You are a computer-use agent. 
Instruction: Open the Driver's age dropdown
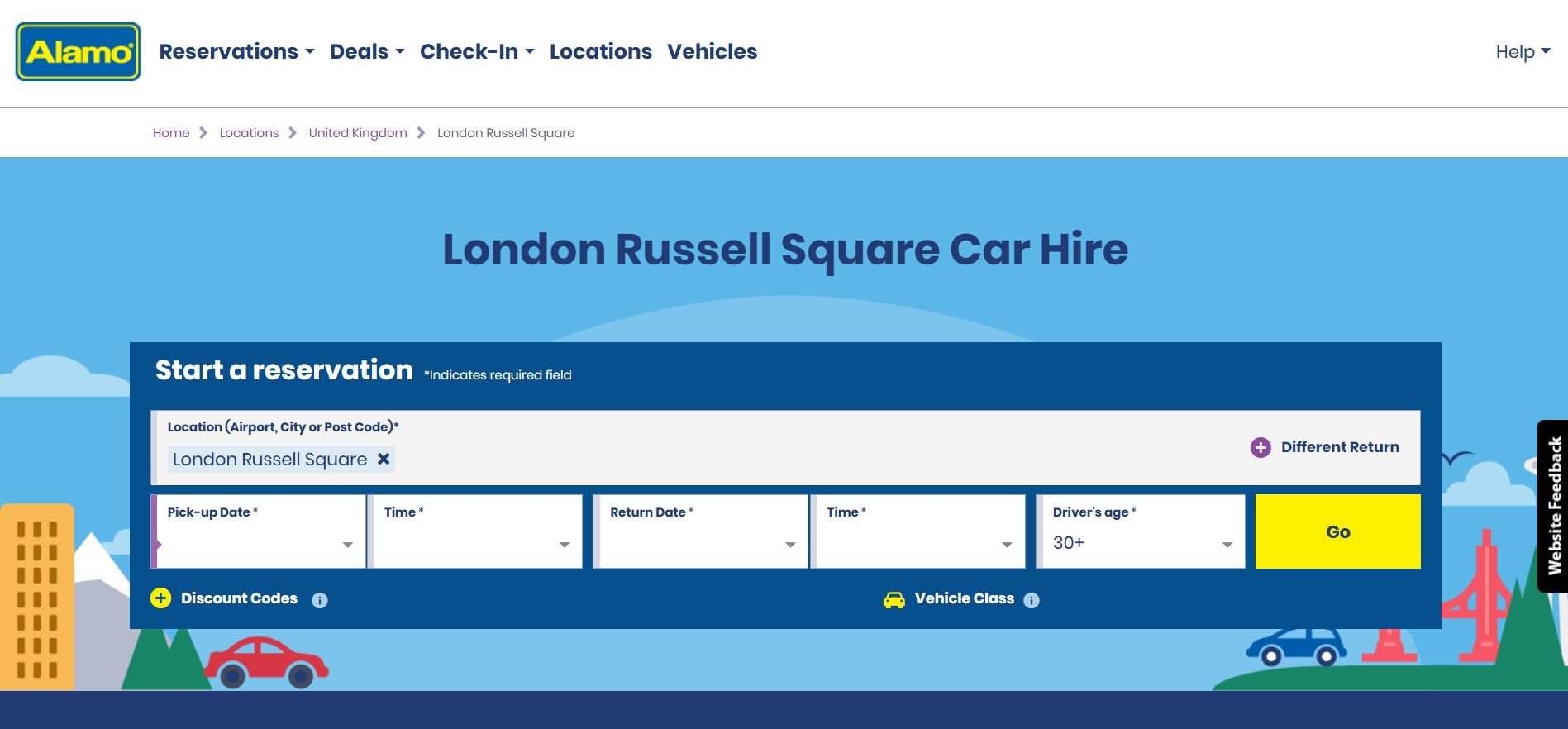point(1141,531)
